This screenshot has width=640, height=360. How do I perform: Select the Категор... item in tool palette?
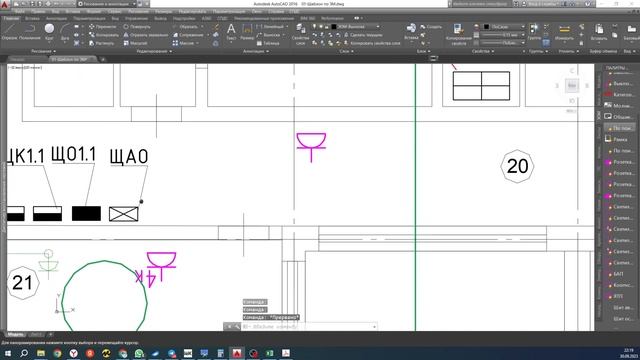(x=620, y=95)
